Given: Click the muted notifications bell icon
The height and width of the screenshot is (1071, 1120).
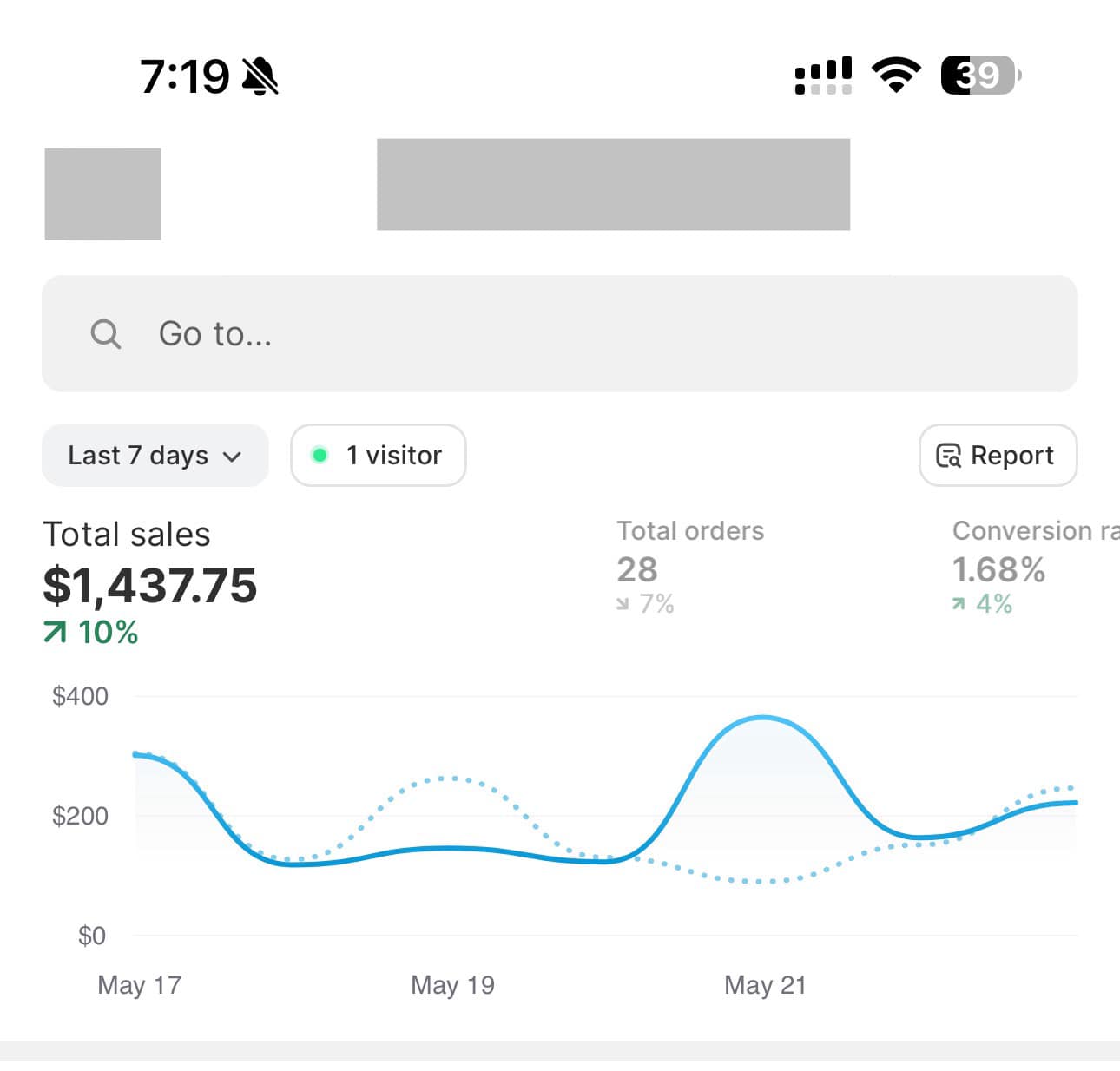Looking at the screenshot, I should tap(260, 76).
